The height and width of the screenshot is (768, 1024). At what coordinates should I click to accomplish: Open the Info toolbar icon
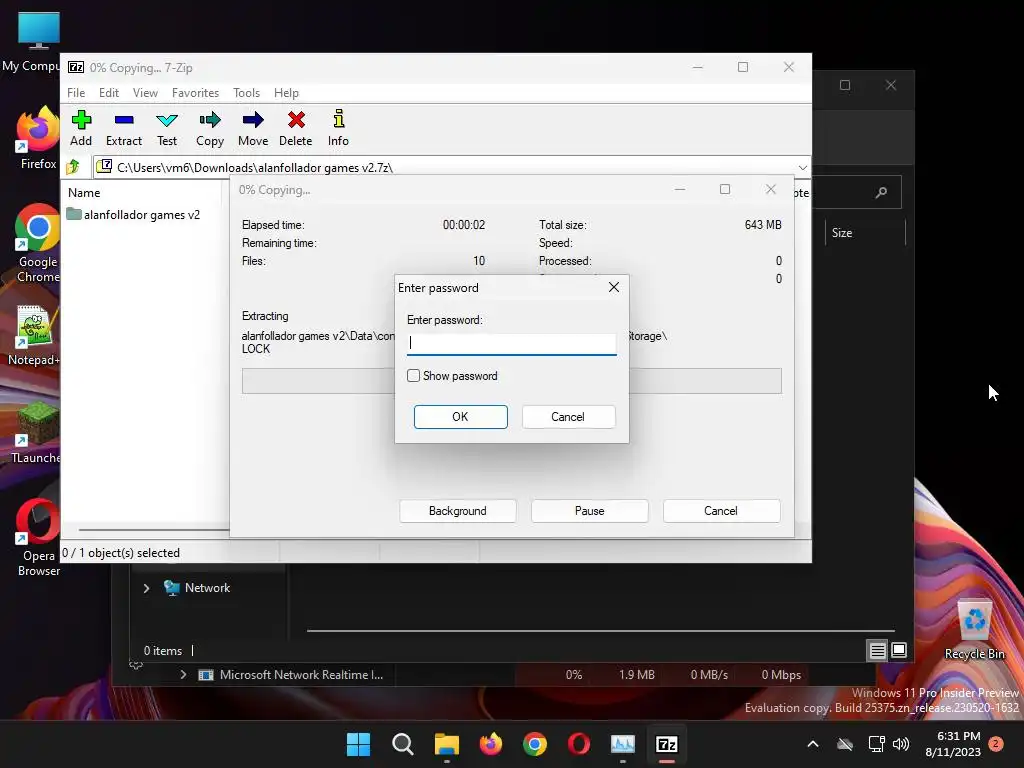coord(338,128)
